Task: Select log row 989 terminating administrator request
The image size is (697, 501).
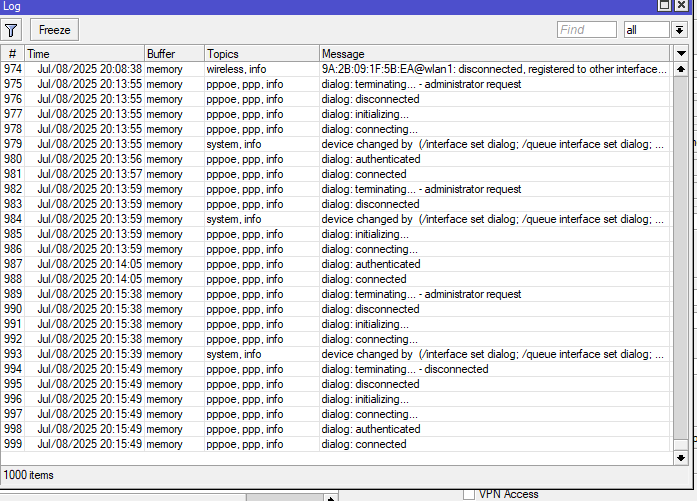Action: tap(336, 294)
